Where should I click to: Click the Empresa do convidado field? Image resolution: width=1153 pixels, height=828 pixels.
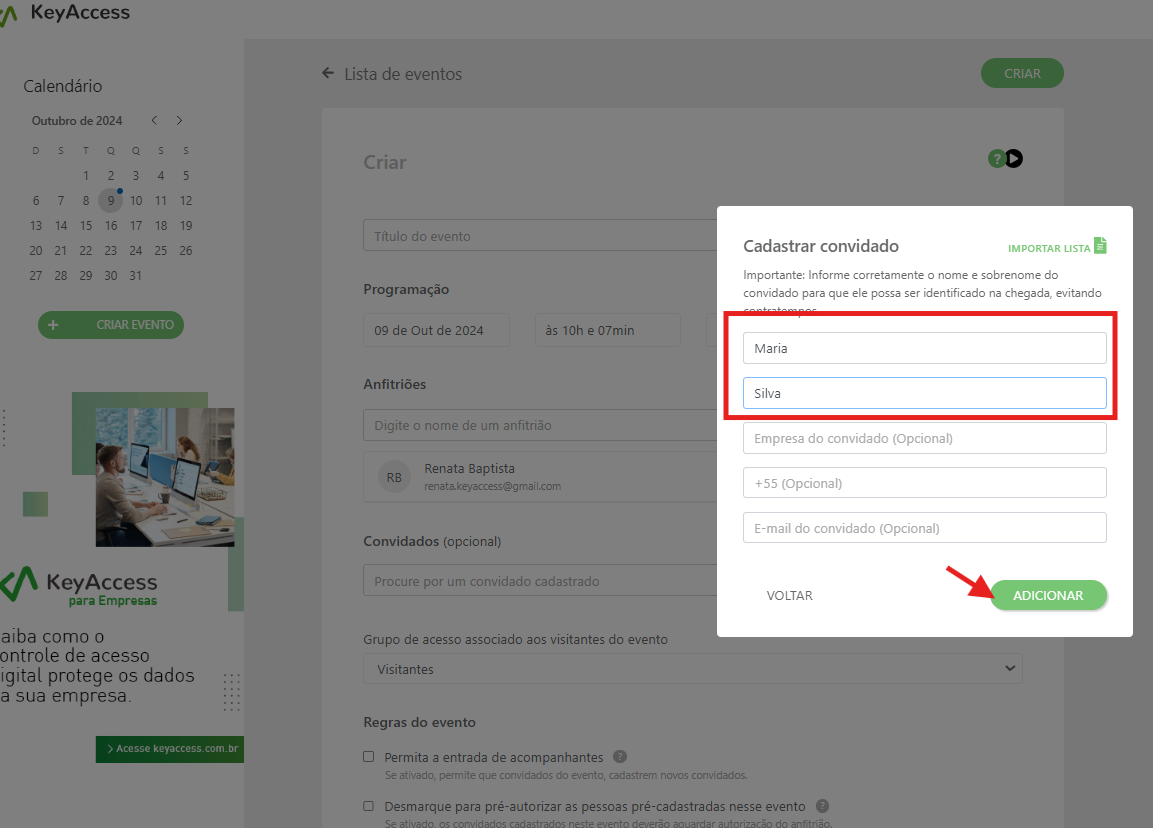pyautogui.click(x=924, y=438)
